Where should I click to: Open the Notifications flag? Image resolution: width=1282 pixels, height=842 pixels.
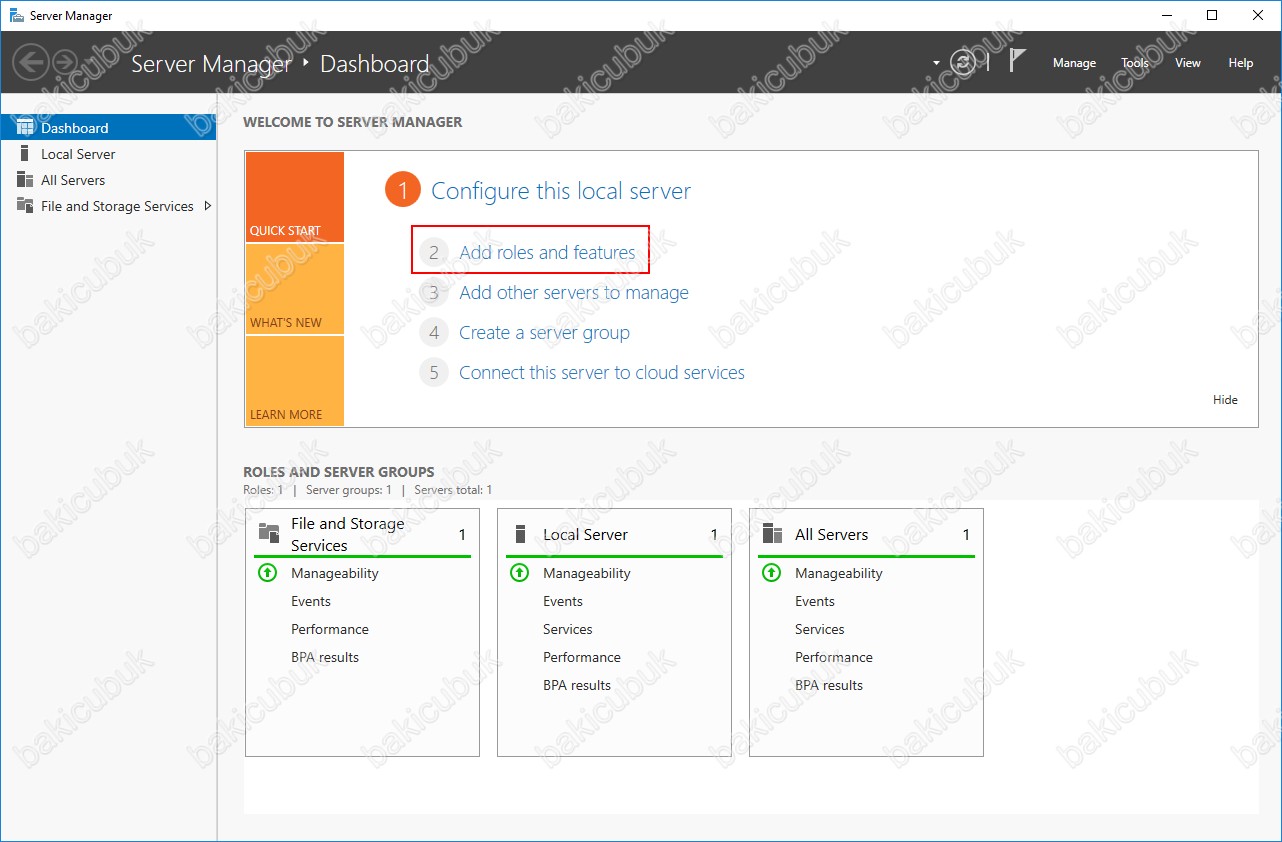tap(1017, 61)
